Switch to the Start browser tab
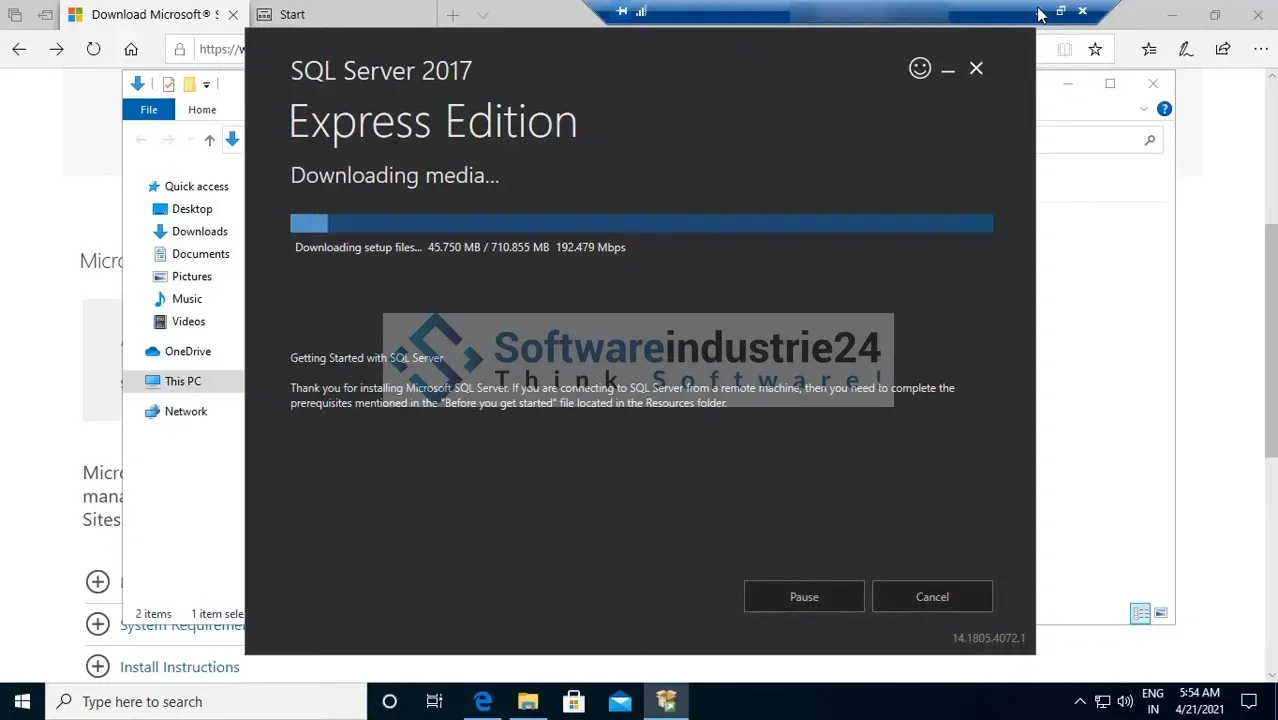 [342, 14]
